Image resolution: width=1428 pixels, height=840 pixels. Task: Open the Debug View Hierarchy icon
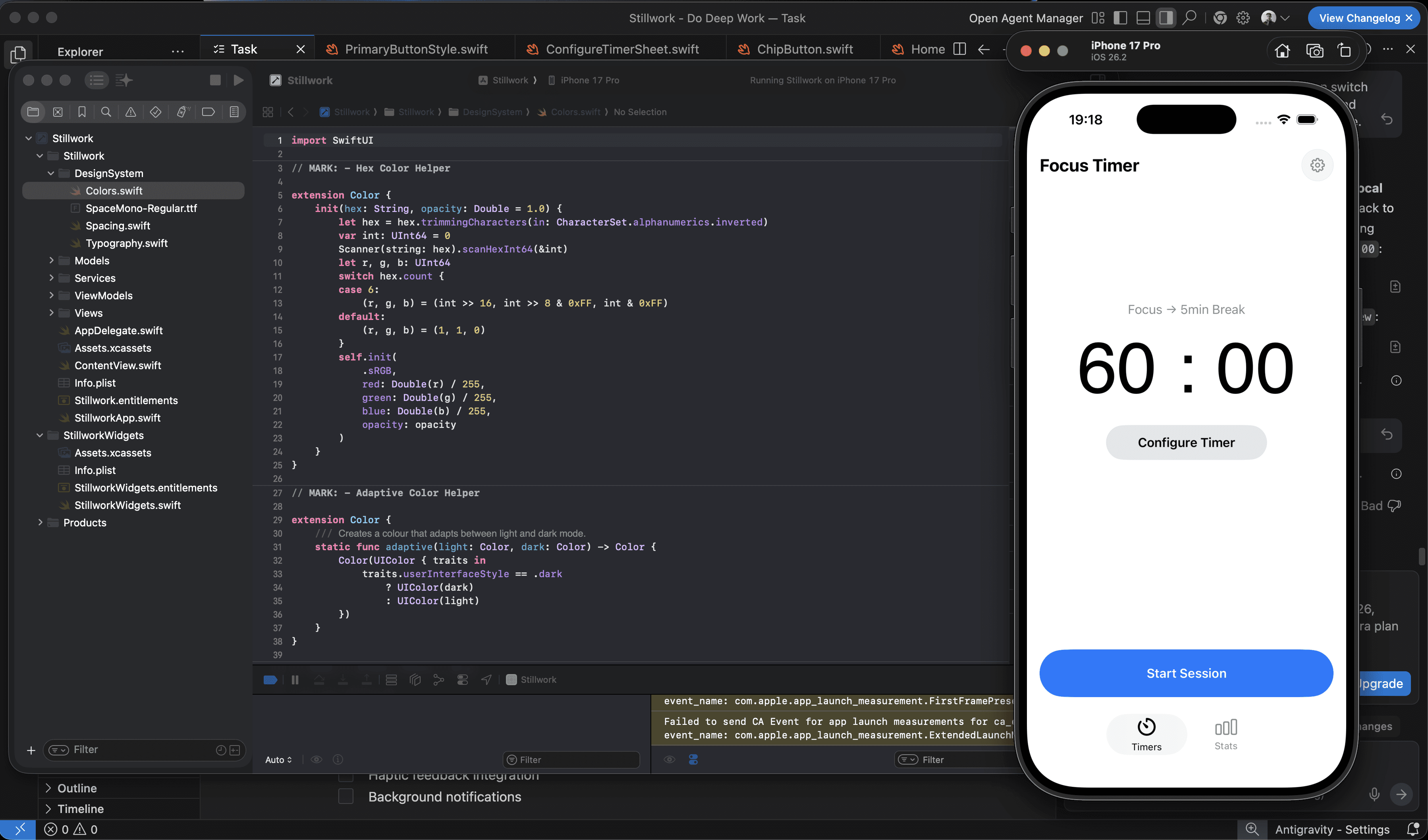coord(415,680)
